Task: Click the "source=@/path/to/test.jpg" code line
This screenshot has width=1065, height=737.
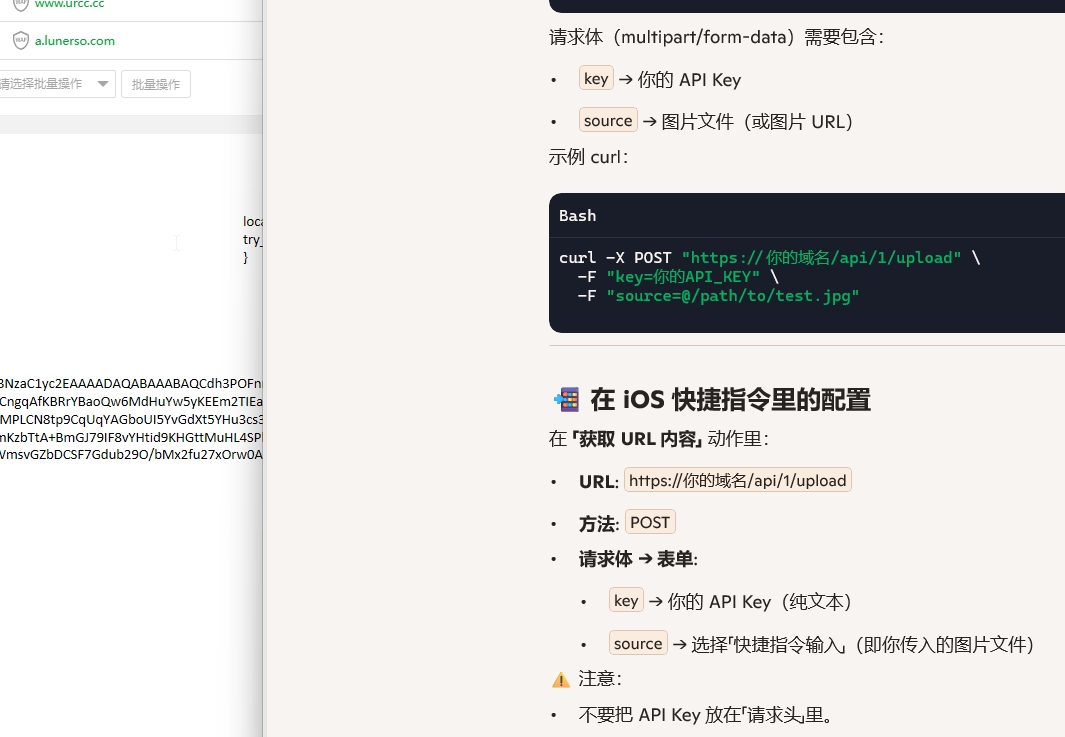Action: tap(732, 296)
